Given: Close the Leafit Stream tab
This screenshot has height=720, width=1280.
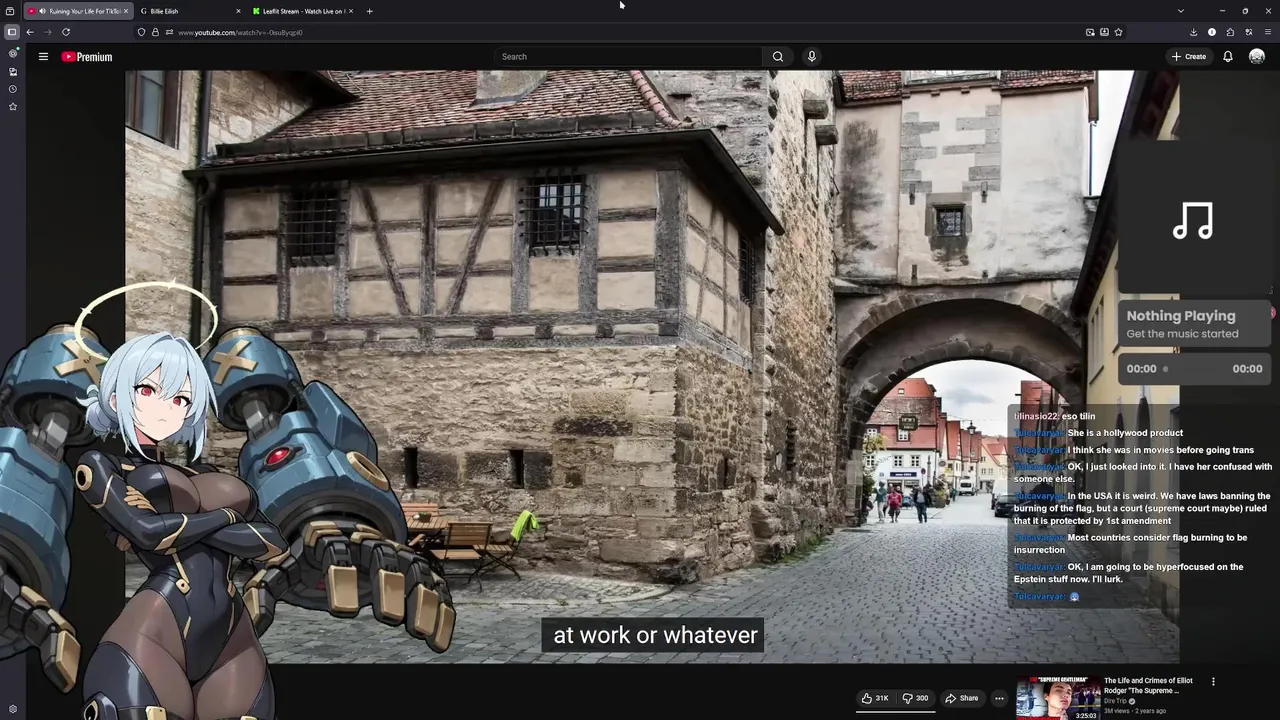Looking at the screenshot, I should [x=351, y=11].
